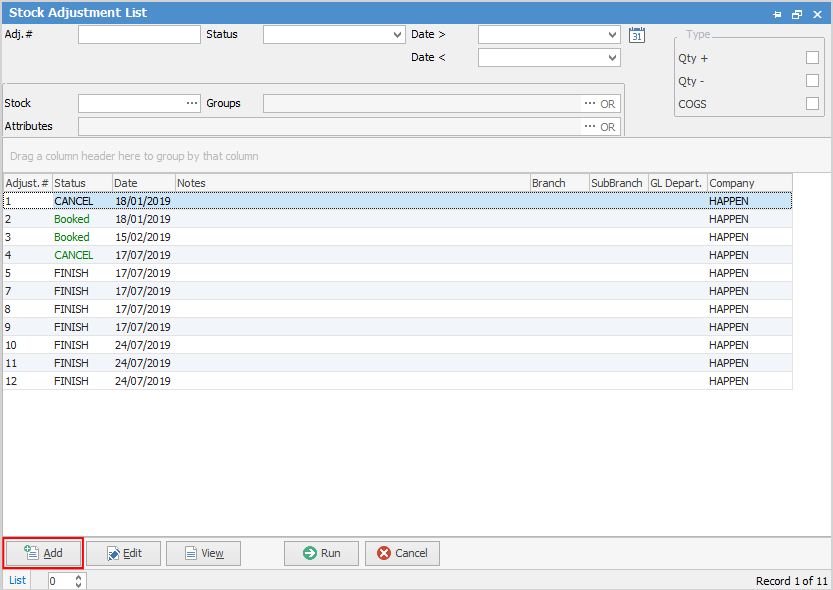Sort by GL Depart. column header

(678, 183)
